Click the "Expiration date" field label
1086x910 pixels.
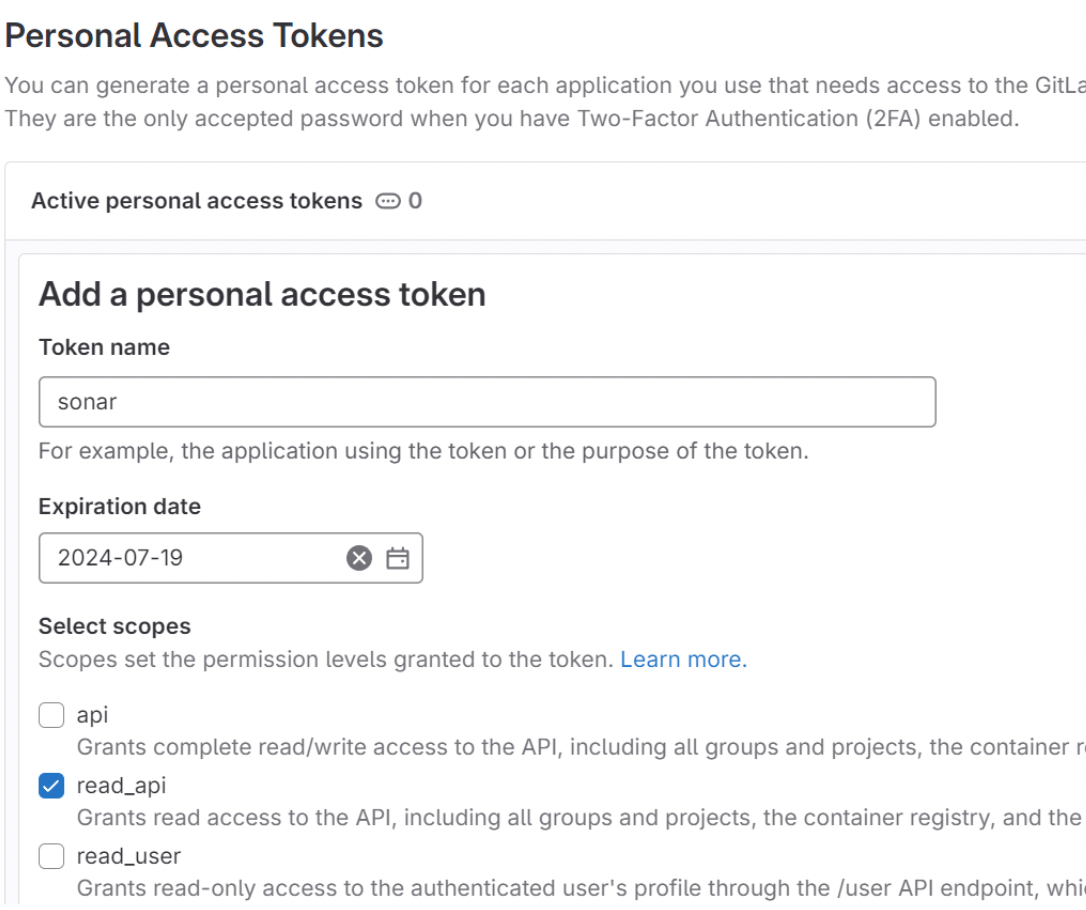click(119, 507)
